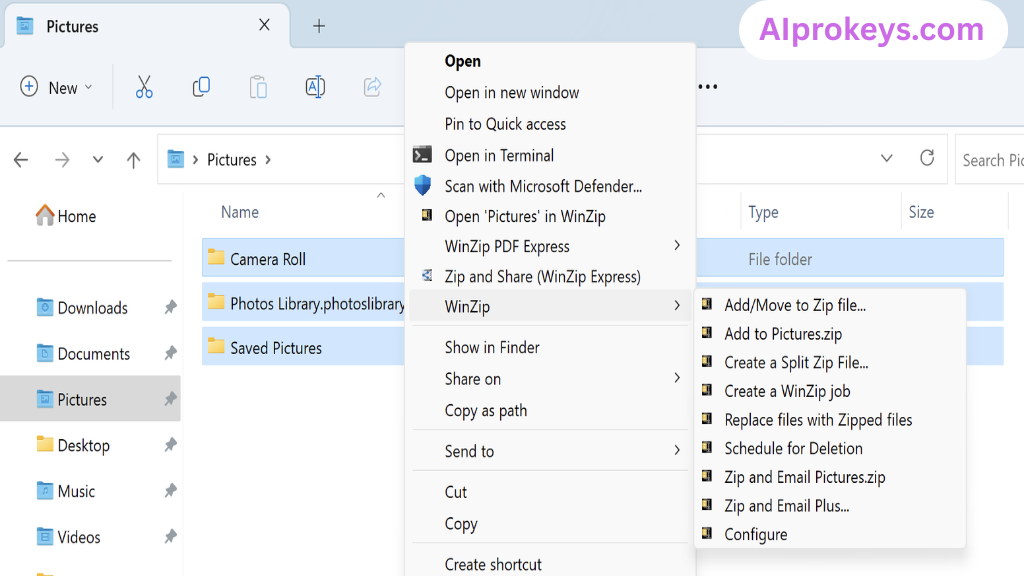The width and height of the screenshot is (1024, 576).
Task: Choose Pin to Quick access
Action: tap(505, 124)
